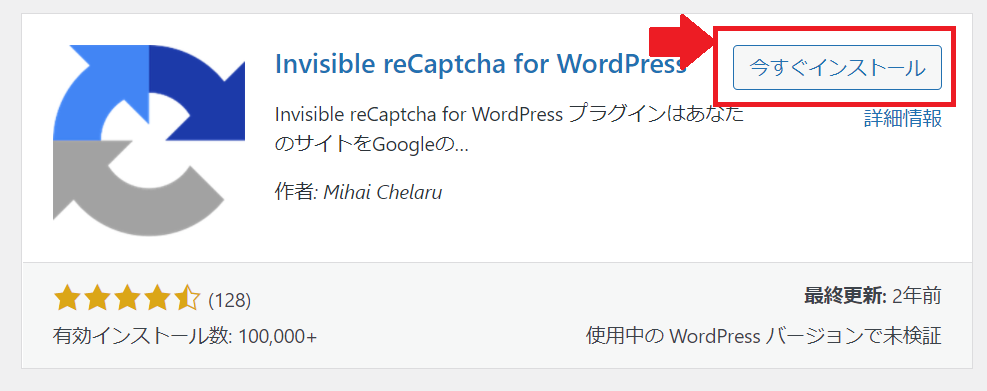Click the 今すぐインストール button

point(837,67)
